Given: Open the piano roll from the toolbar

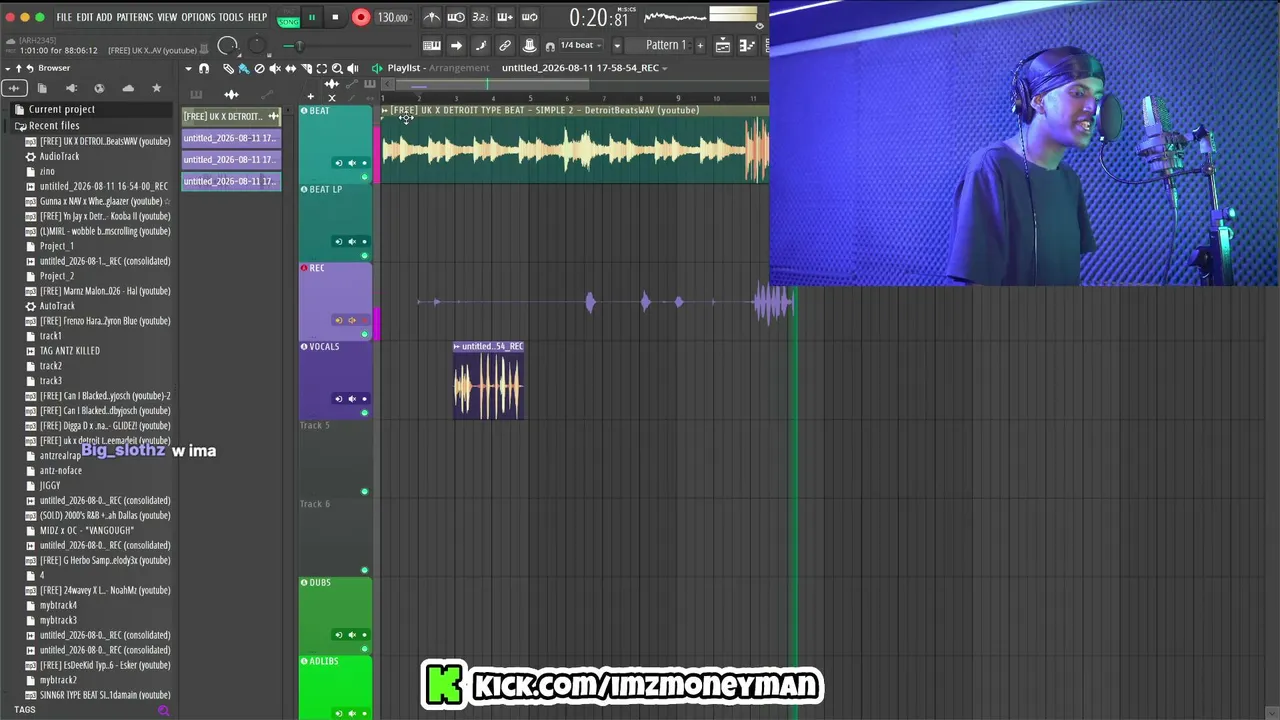Looking at the screenshot, I should coord(432,45).
